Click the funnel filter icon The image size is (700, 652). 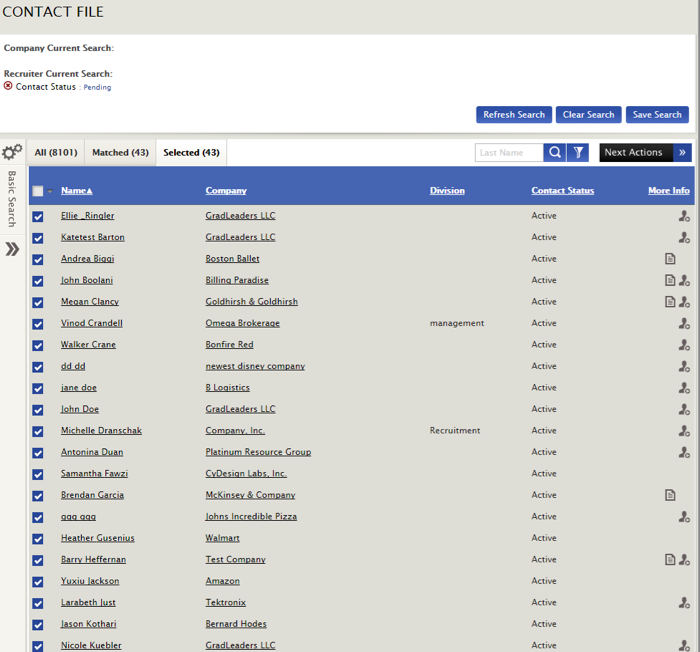click(x=578, y=152)
